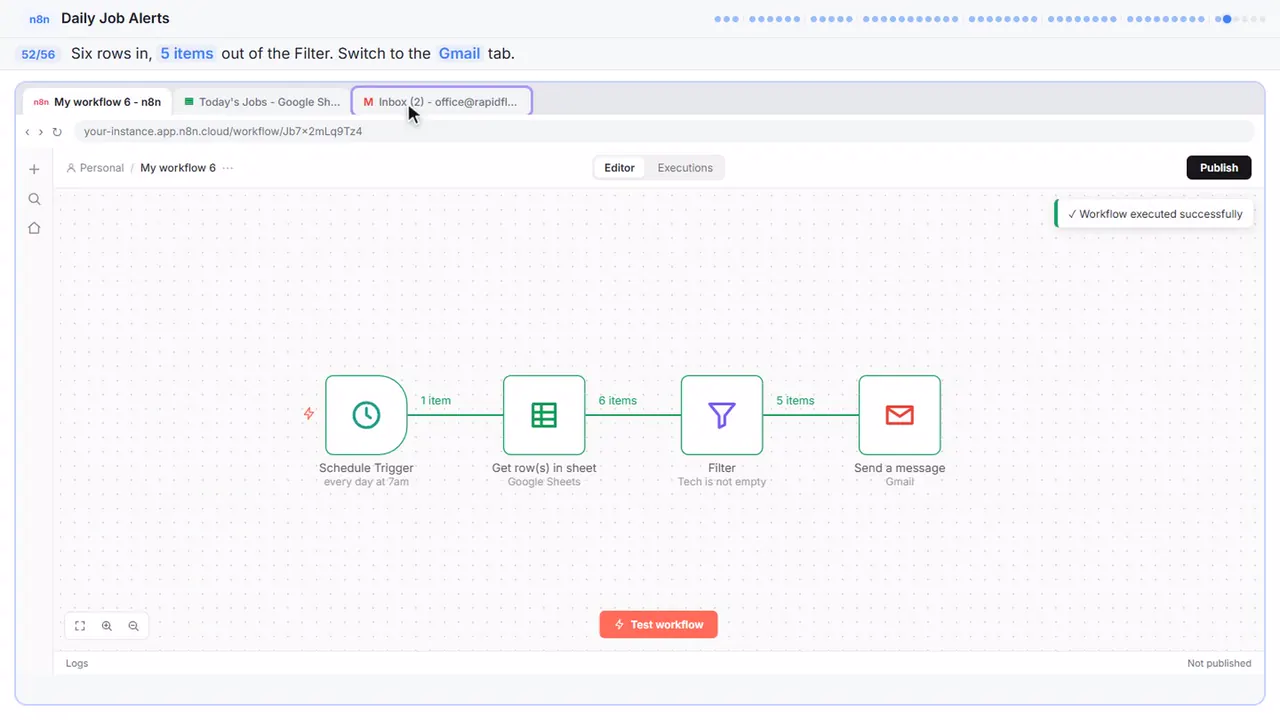The image size is (1280, 720).
Task: Click the 'Tech is not empty' subtitle
Action: point(722,482)
